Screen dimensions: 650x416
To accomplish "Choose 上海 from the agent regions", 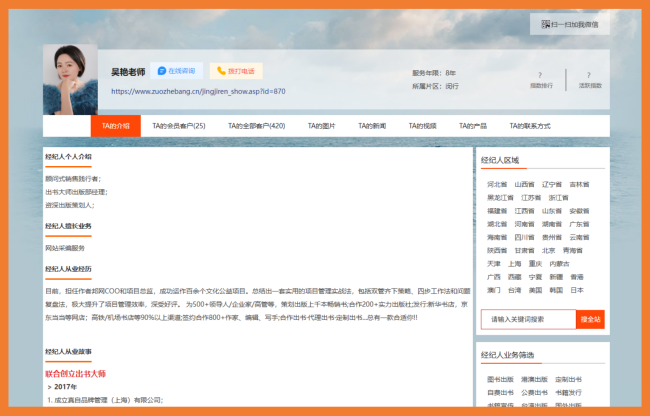I will [516, 263].
